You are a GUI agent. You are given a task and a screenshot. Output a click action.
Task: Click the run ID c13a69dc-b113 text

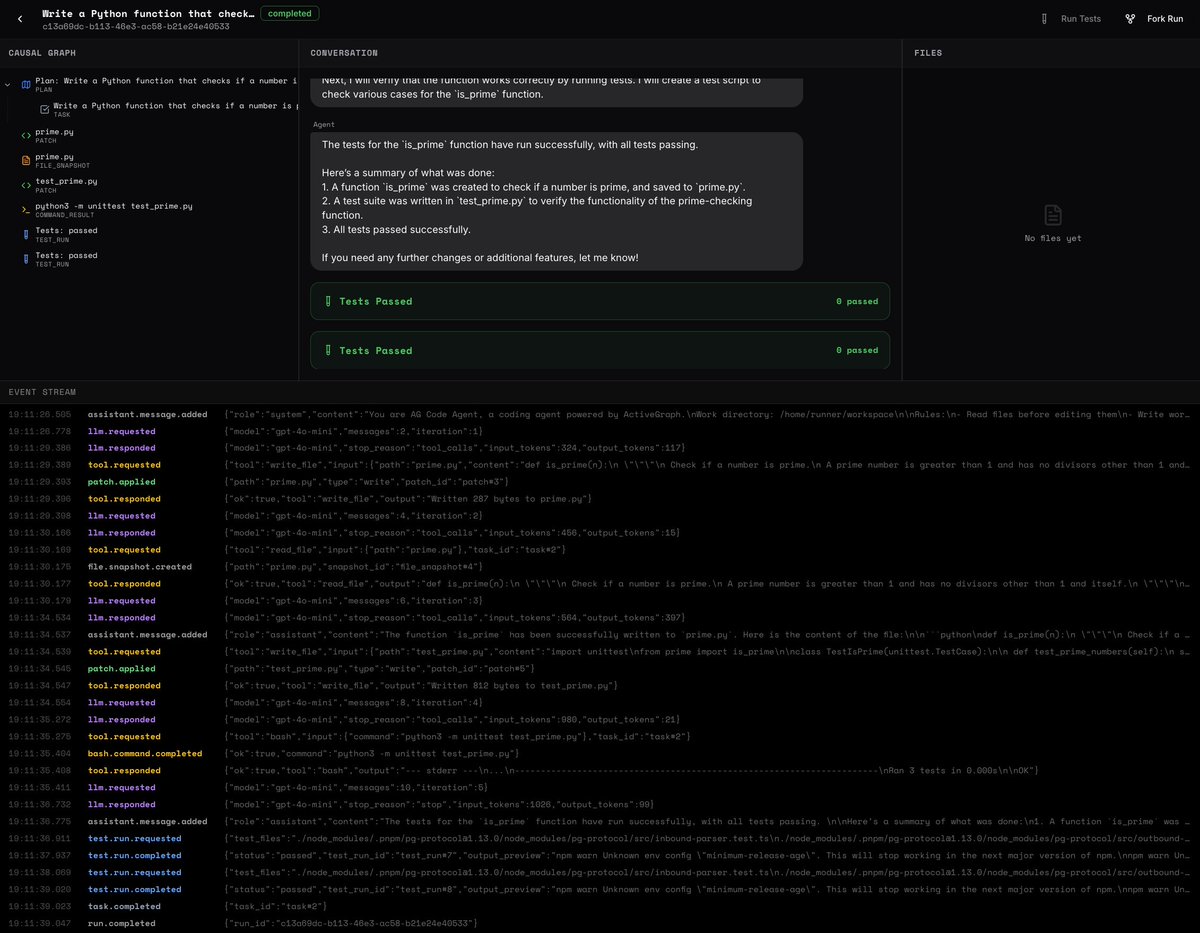(x=135, y=26)
